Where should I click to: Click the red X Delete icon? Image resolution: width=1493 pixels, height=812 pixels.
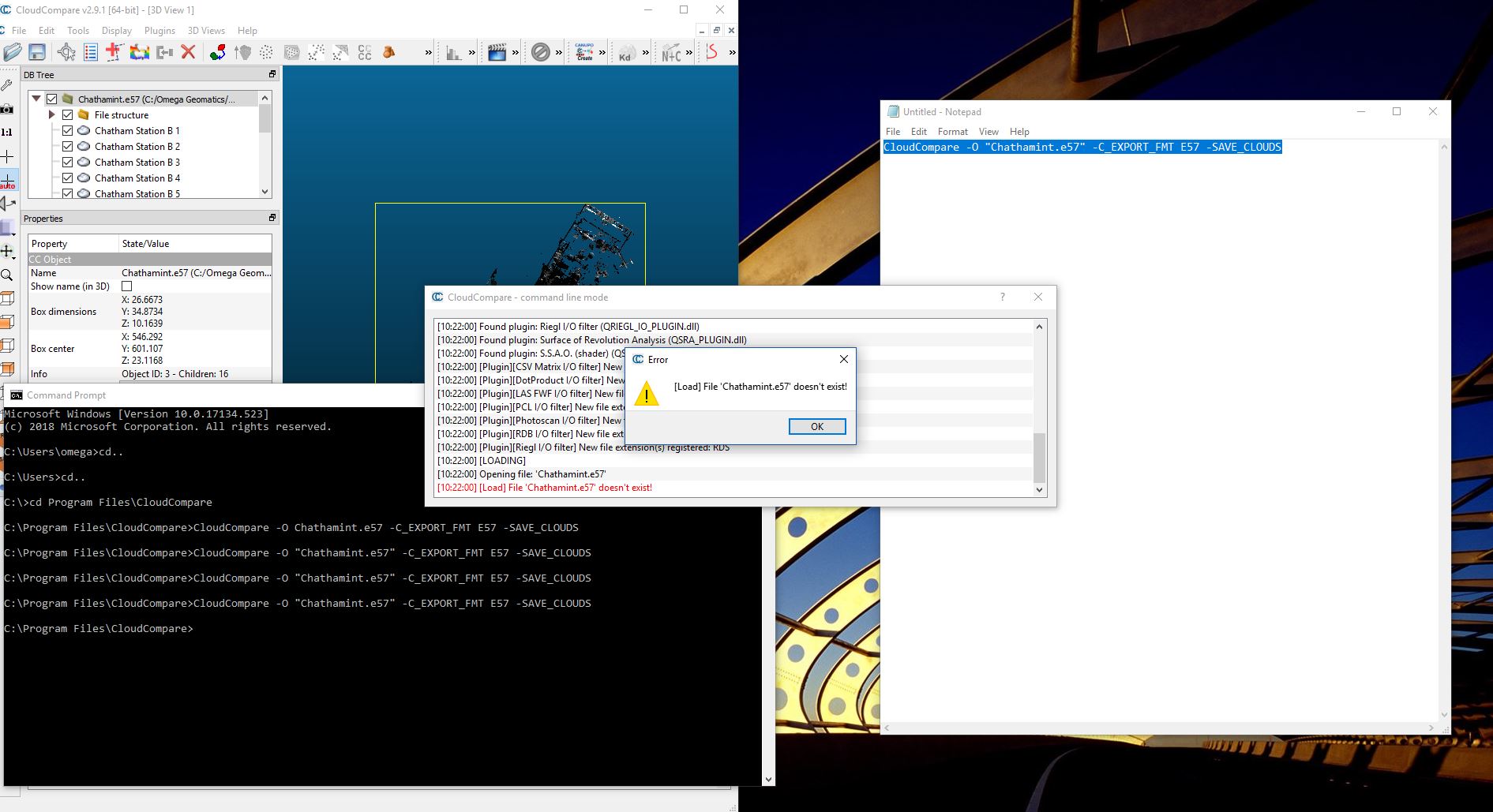(188, 52)
